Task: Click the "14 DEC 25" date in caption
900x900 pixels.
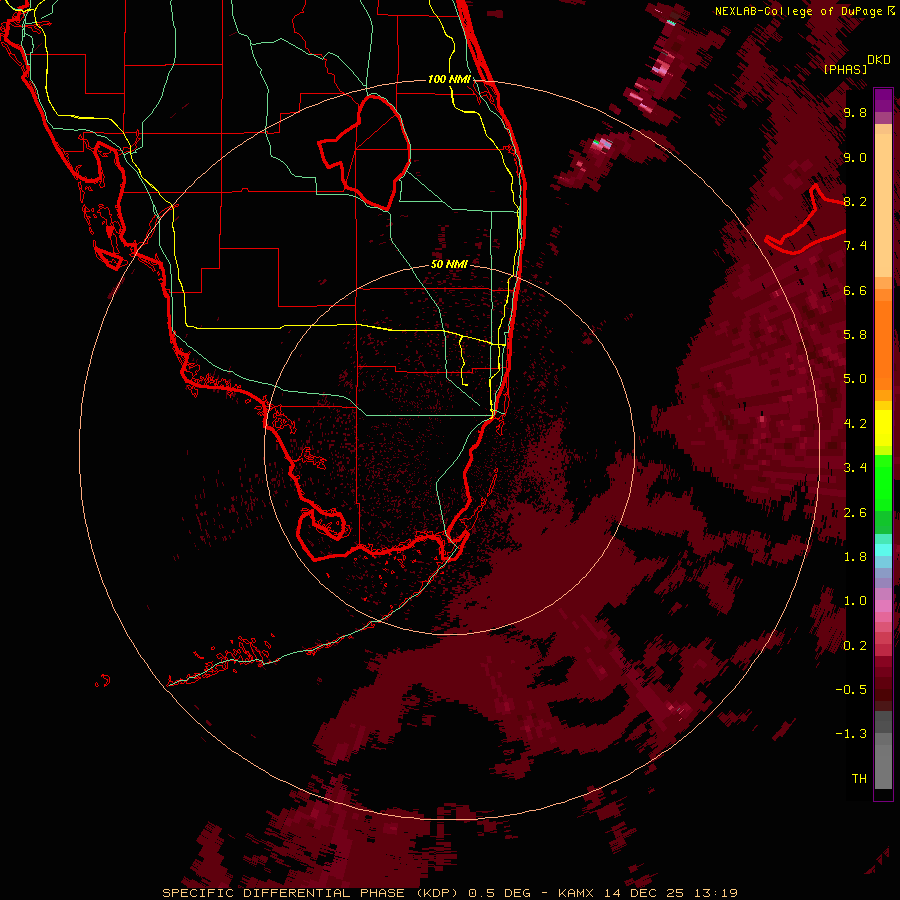Action: (x=642, y=893)
